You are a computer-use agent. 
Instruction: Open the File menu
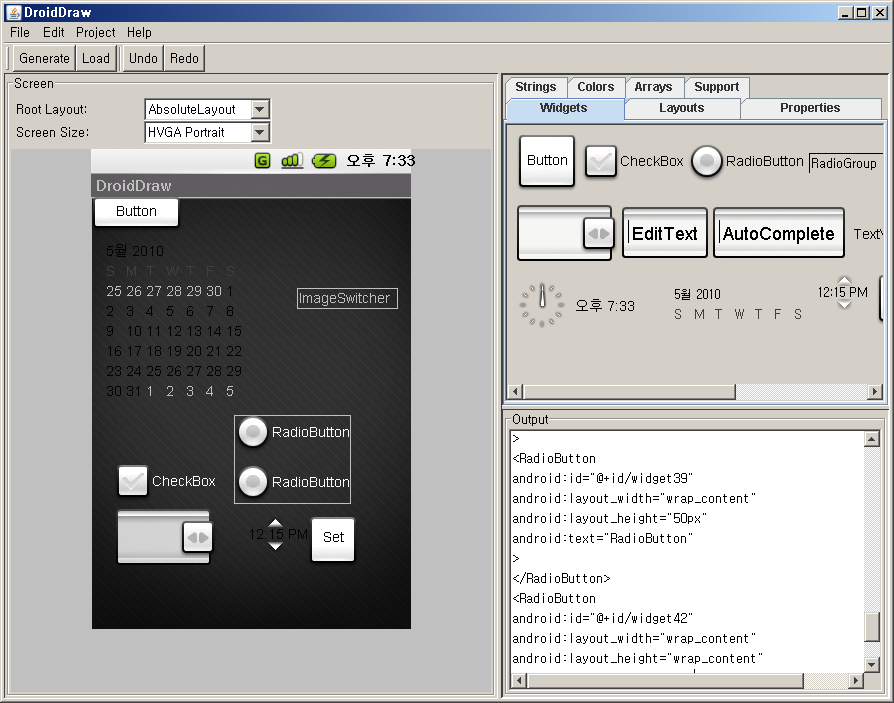pos(20,32)
